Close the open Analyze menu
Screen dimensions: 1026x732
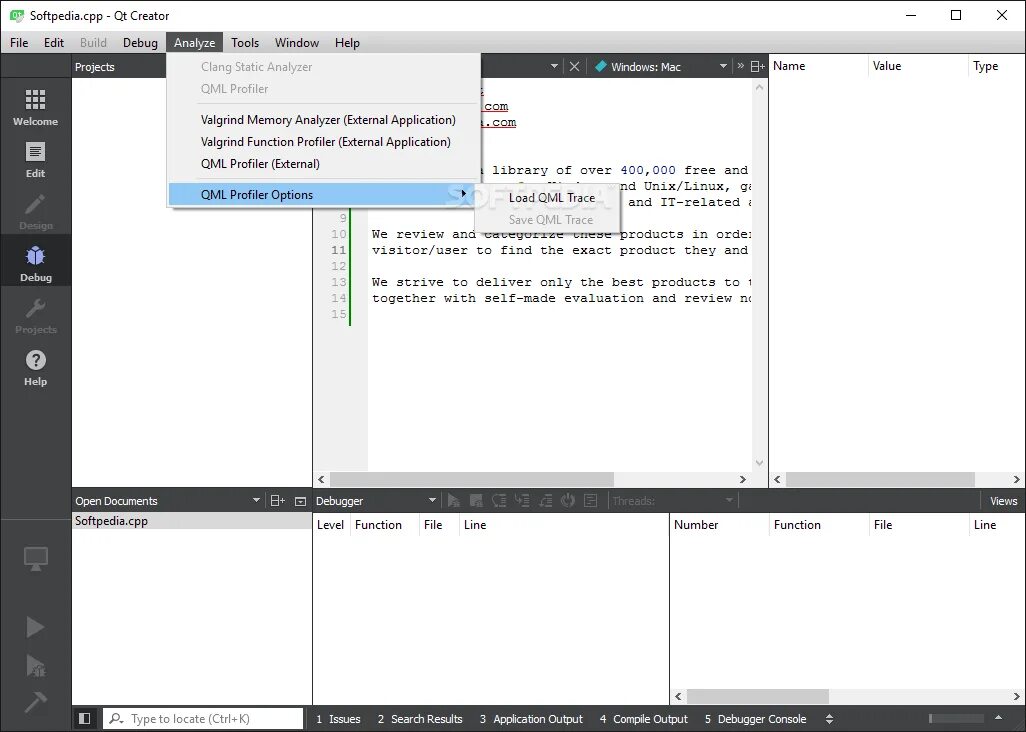(x=194, y=43)
